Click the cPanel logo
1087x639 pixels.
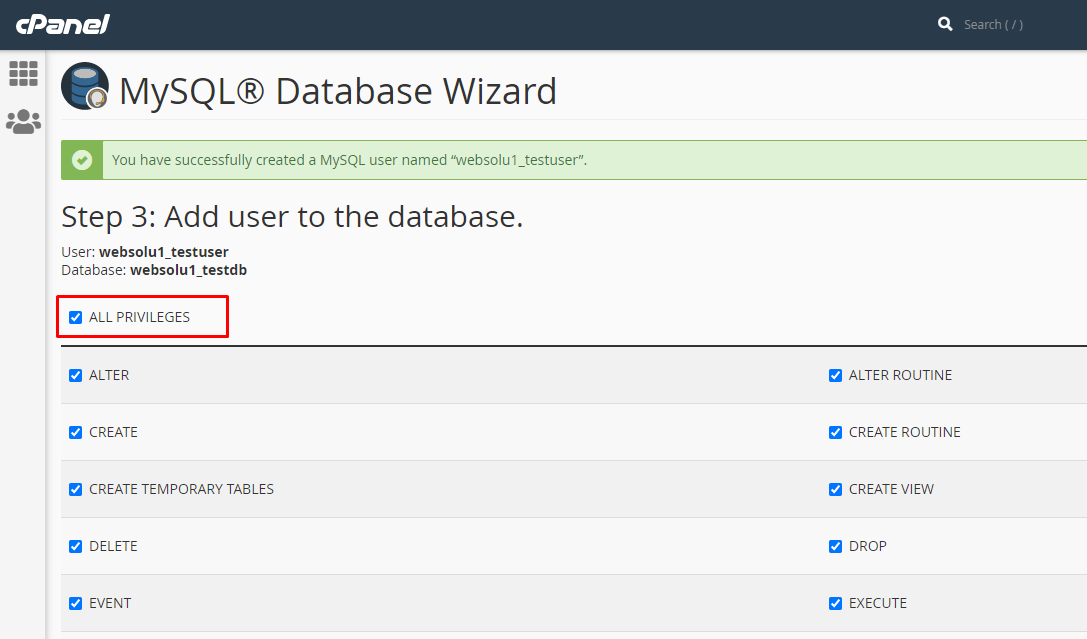[x=62, y=24]
